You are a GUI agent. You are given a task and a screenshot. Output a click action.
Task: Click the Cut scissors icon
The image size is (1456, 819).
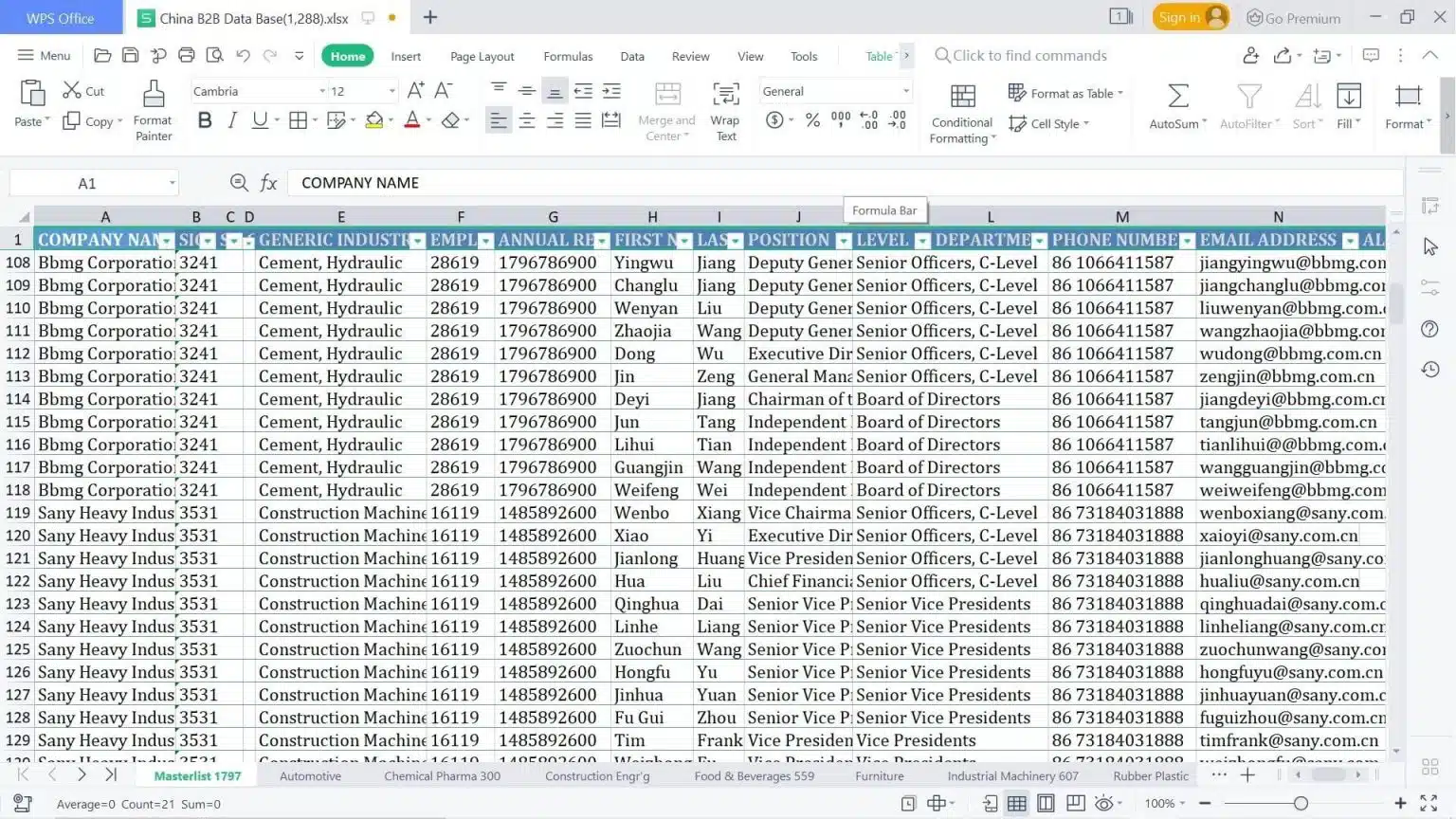[72, 90]
